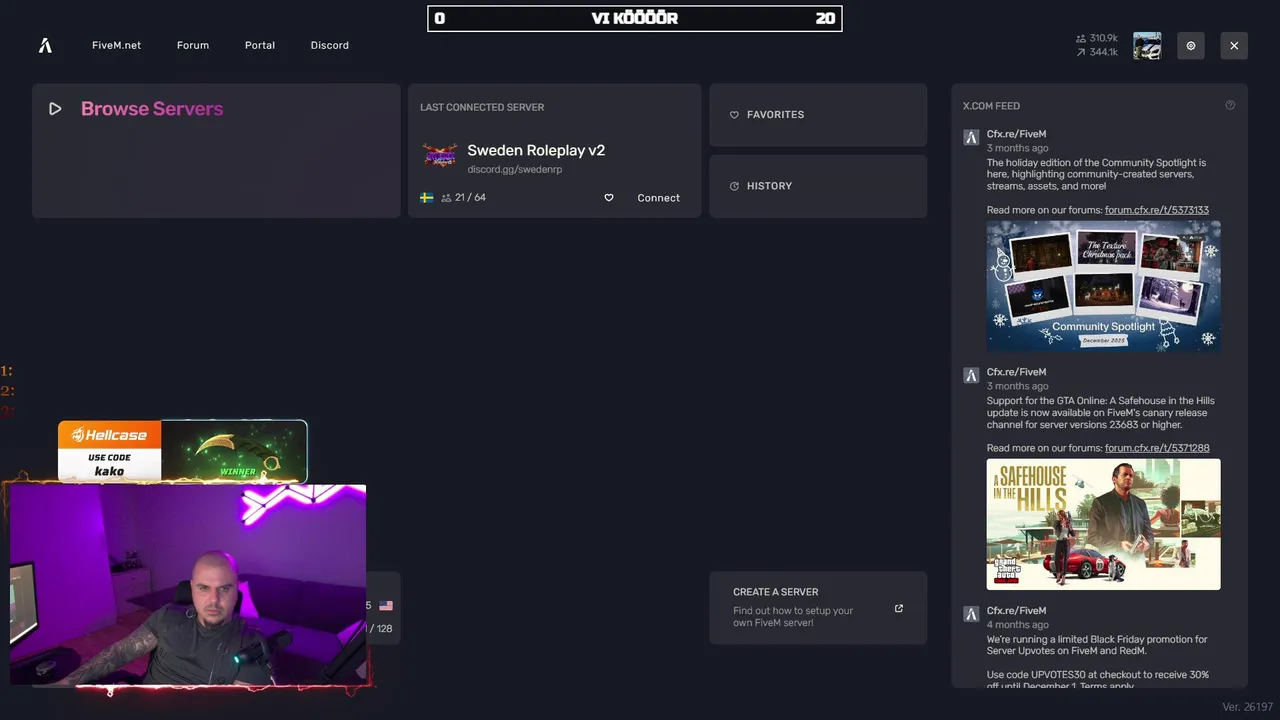Open the Favorites panel
This screenshot has height=720, width=1280.
818,115
